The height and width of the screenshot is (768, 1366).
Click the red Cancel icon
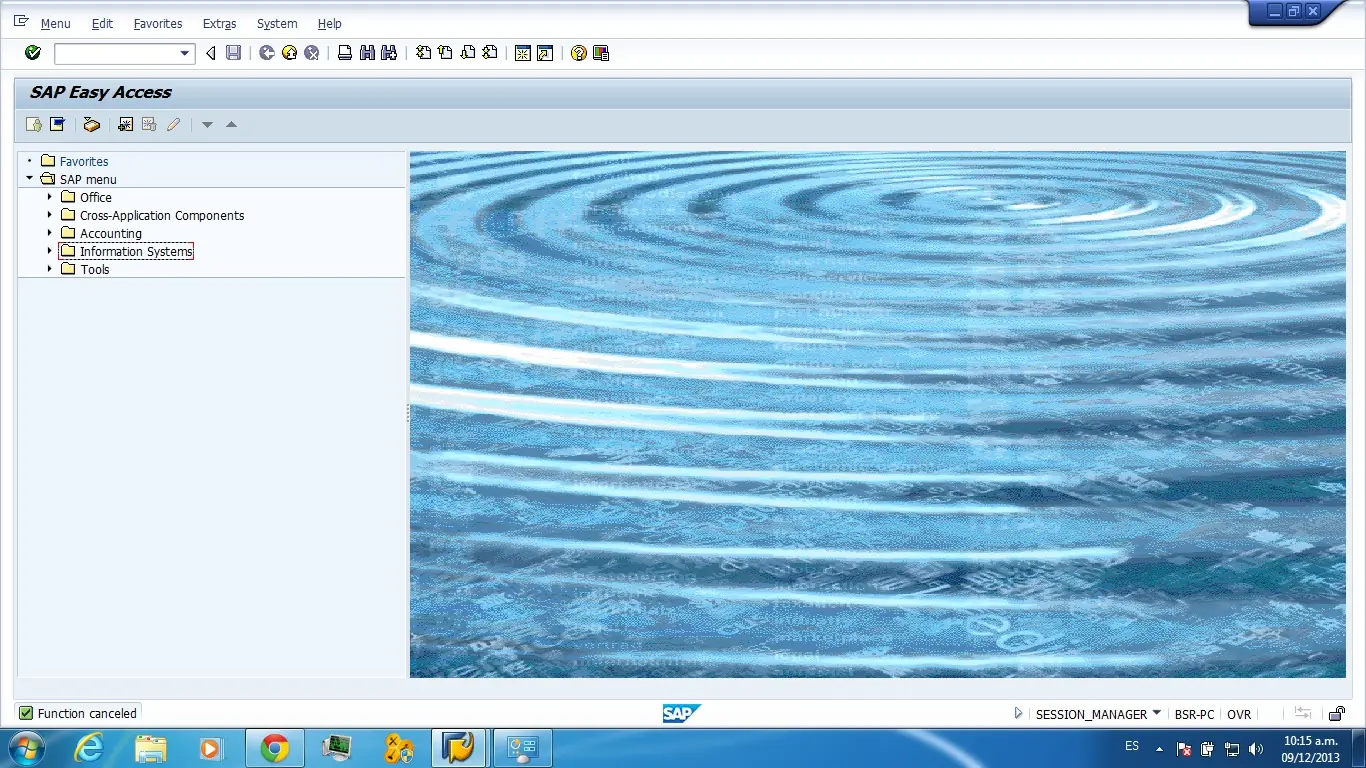coord(311,53)
